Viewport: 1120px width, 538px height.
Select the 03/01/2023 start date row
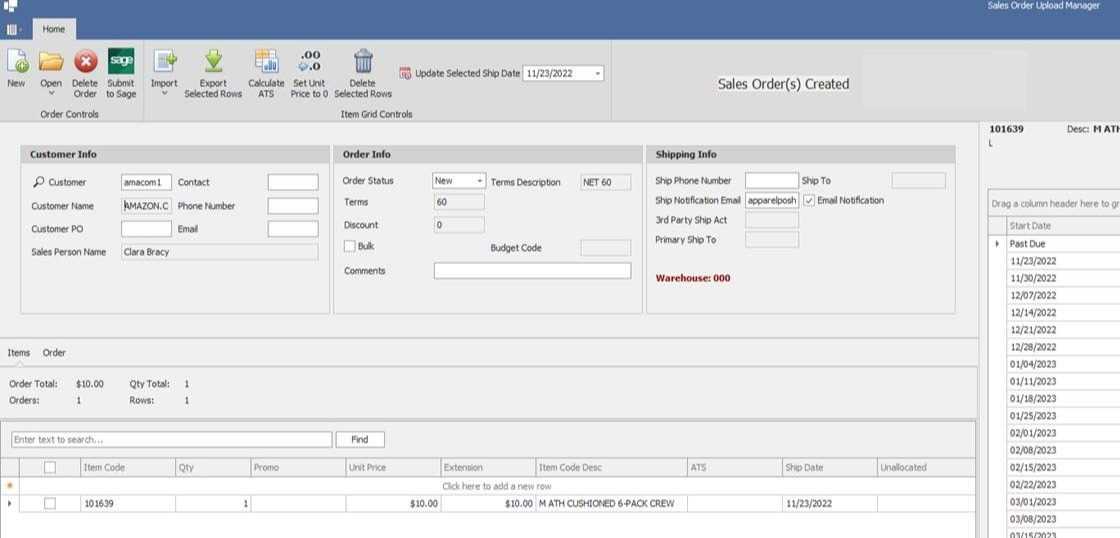click(x=1063, y=502)
